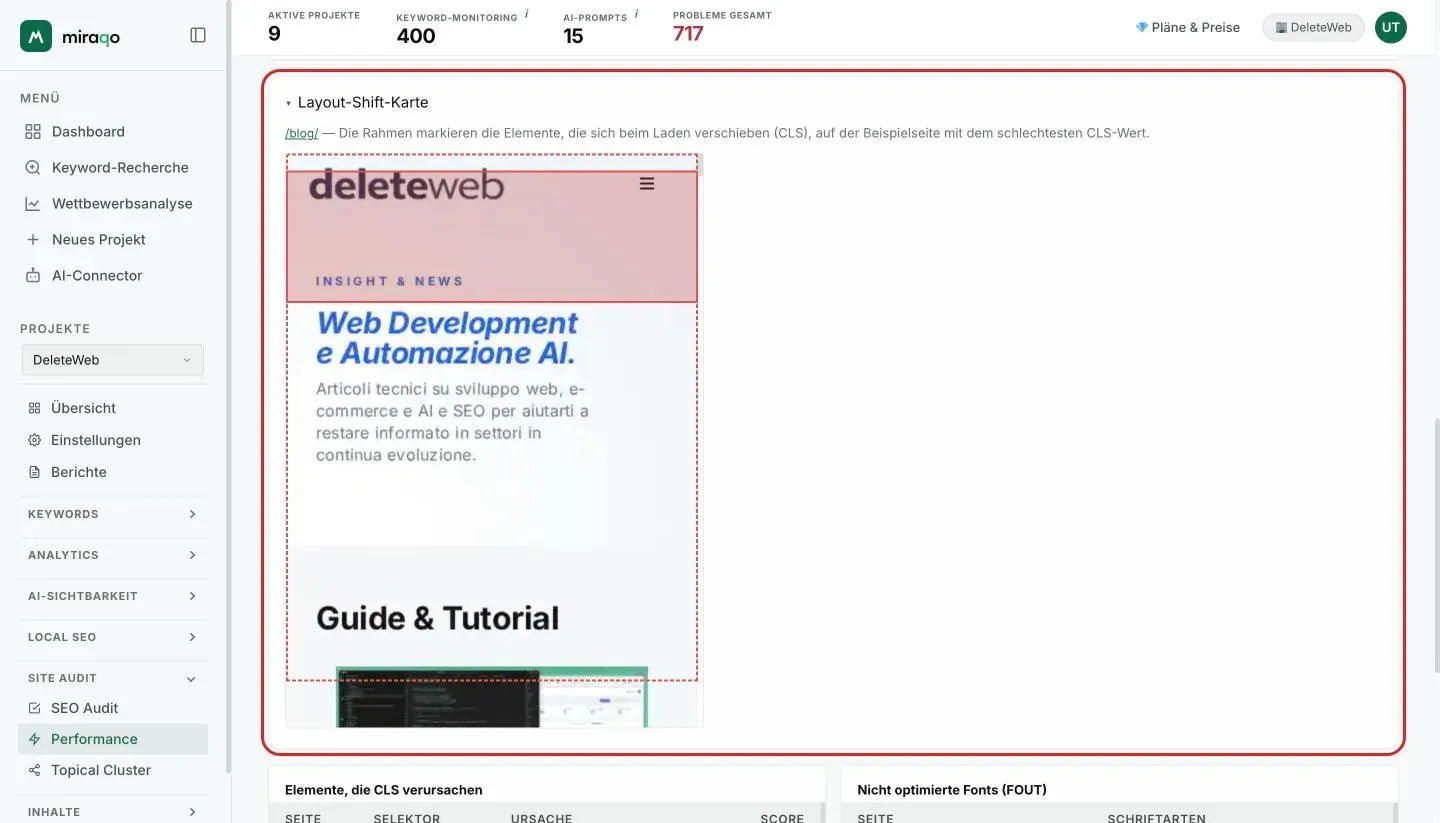
Task: Click the SCHRIFTARTEN column header
Action: tap(1156, 818)
